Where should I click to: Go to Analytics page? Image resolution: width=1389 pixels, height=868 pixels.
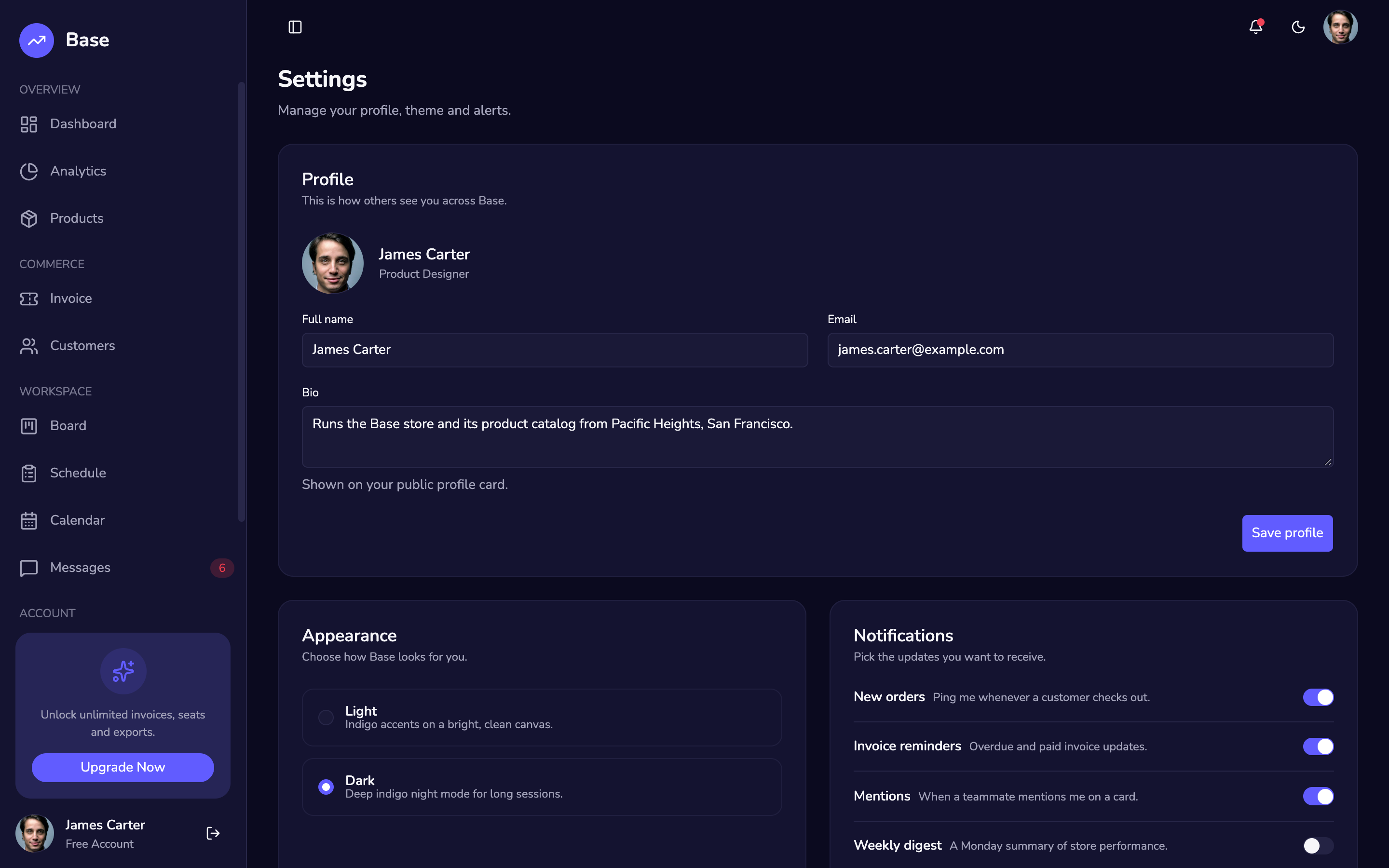click(x=123, y=171)
